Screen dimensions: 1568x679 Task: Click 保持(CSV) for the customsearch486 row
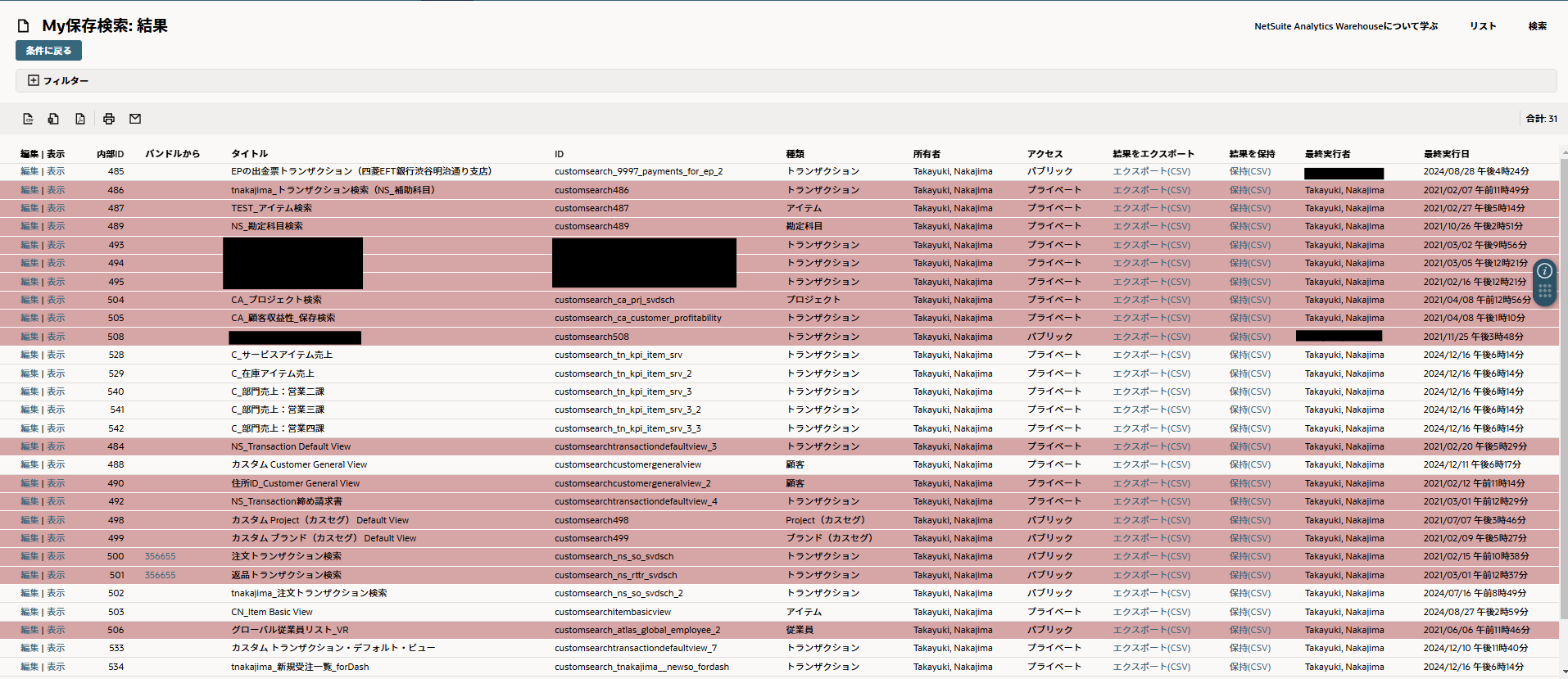[1249, 190]
